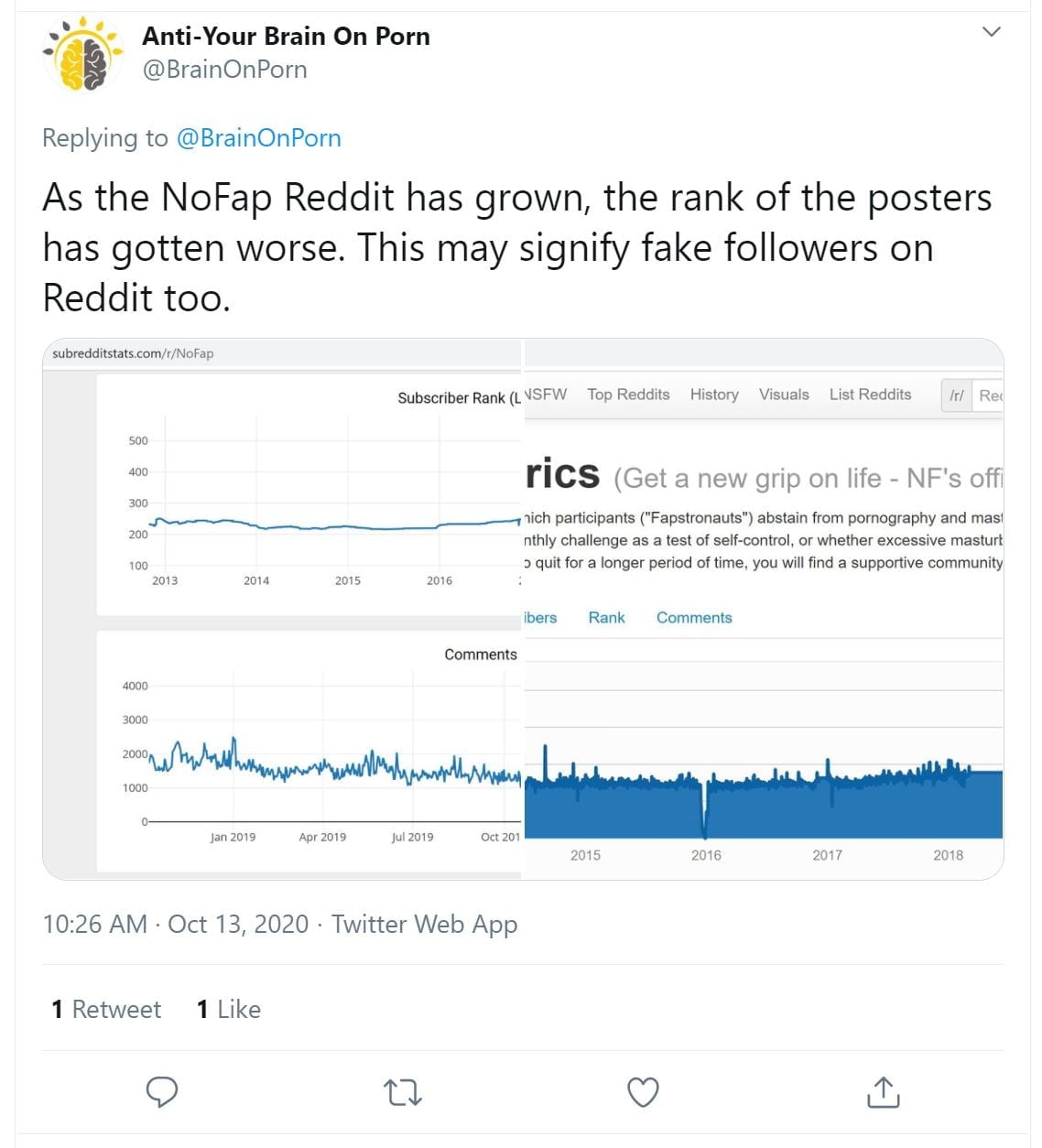Click the subreddit search /r/ input field

click(989, 395)
